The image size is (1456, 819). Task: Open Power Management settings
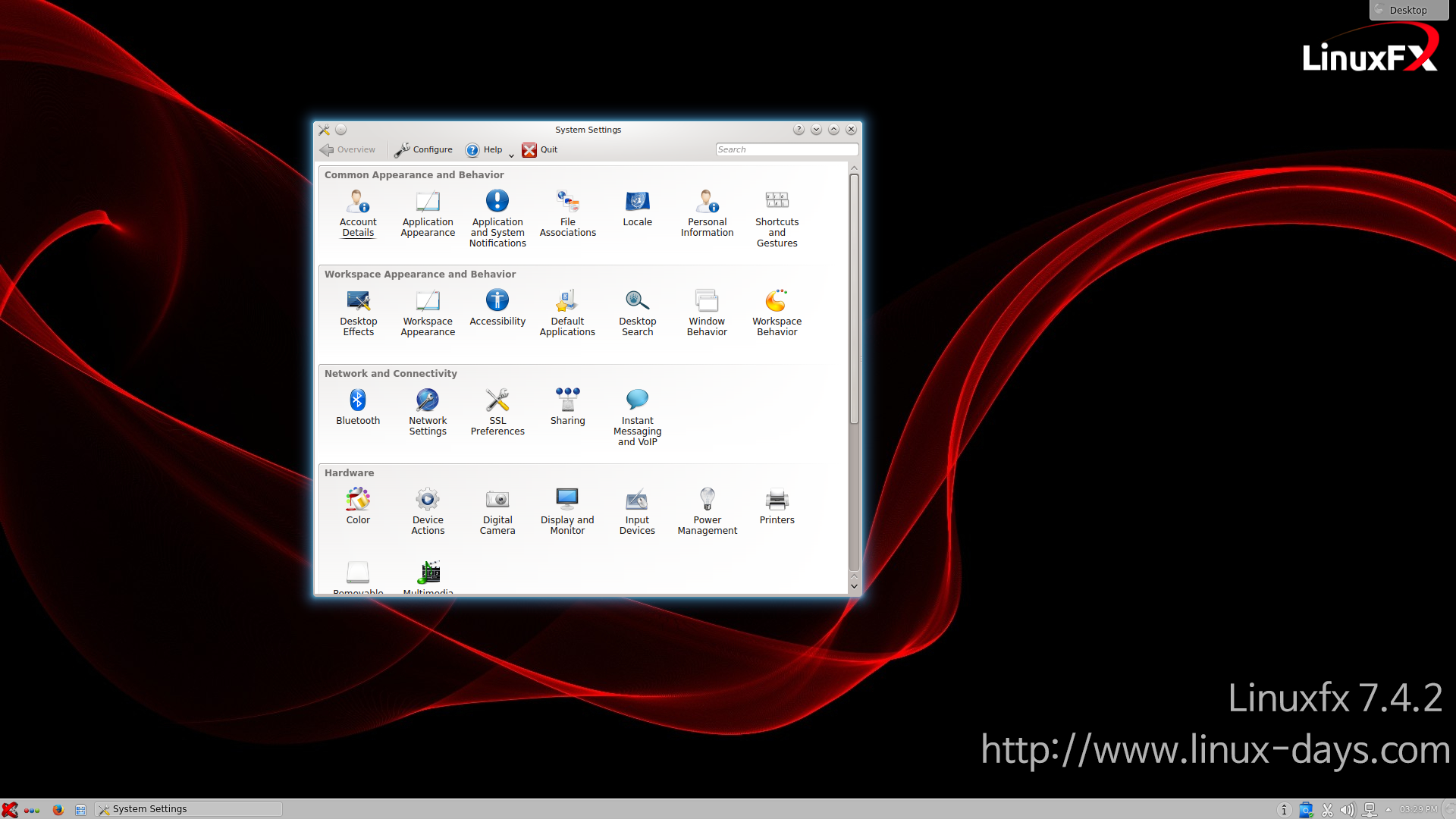(707, 511)
